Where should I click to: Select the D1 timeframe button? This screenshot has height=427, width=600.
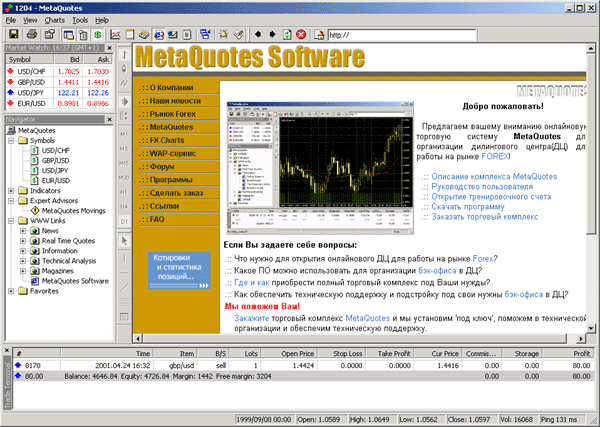pos(124,221)
